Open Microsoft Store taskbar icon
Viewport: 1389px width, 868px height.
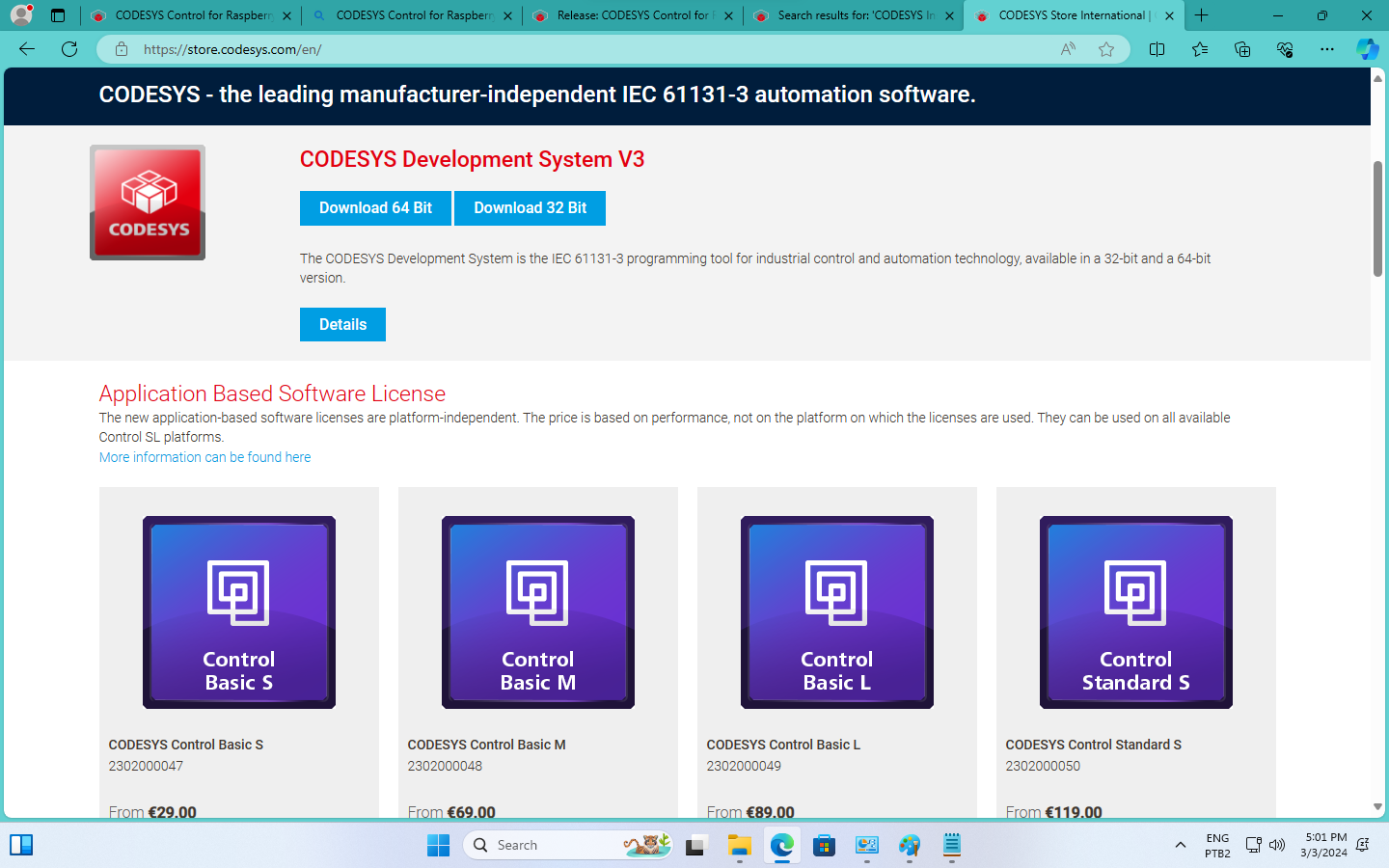pos(824,846)
